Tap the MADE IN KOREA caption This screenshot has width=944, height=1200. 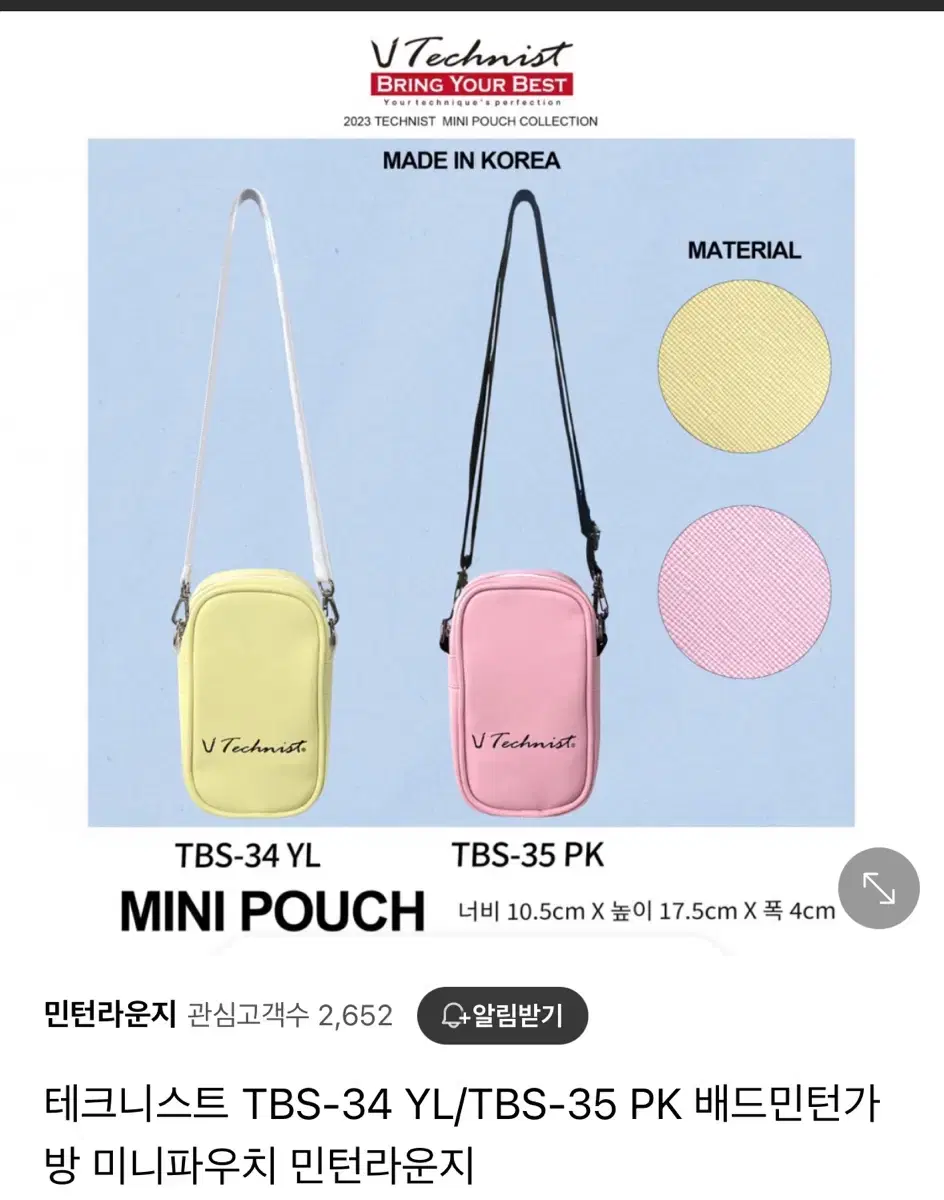tap(471, 160)
